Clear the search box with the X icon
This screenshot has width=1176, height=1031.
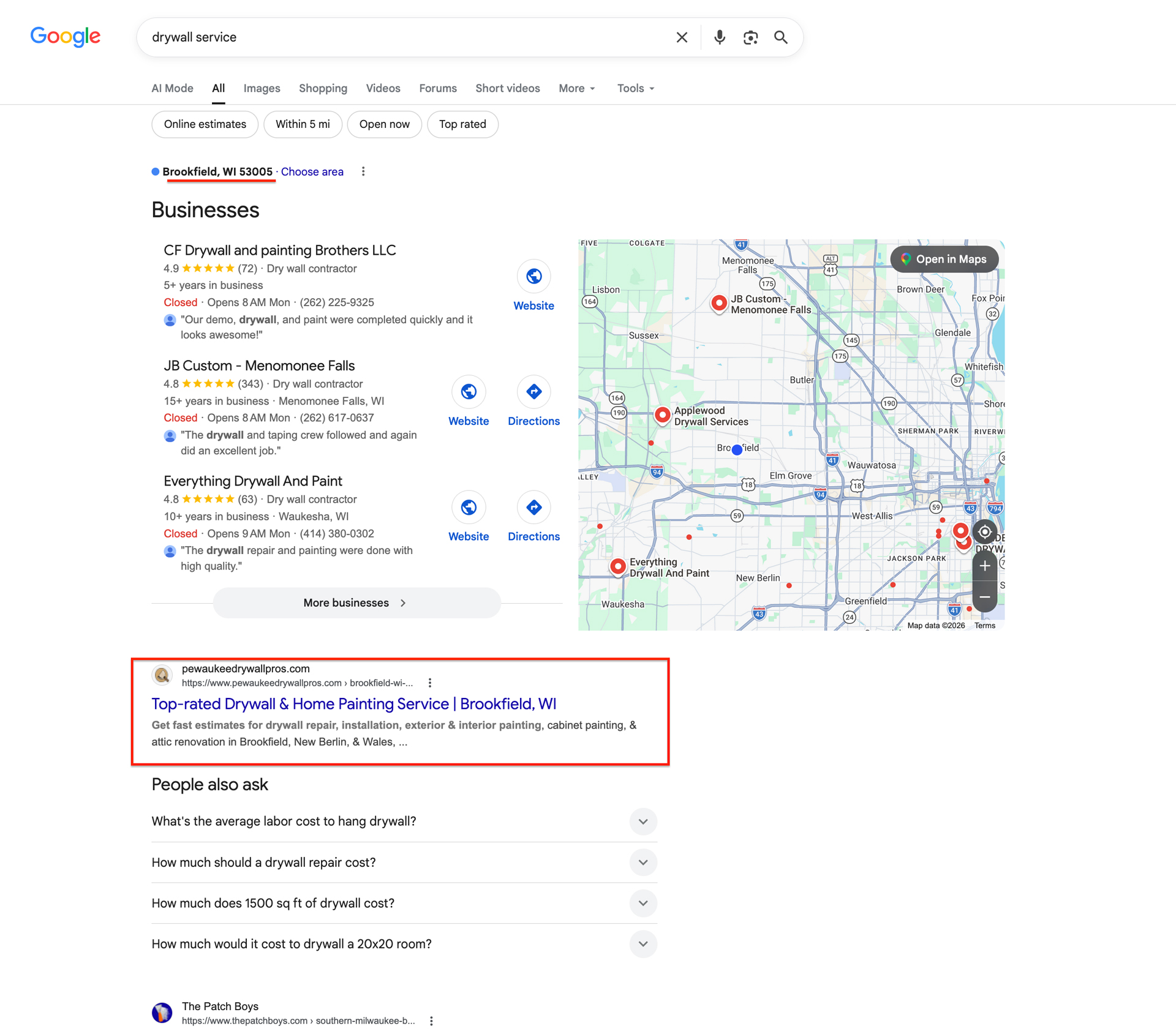(x=682, y=37)
